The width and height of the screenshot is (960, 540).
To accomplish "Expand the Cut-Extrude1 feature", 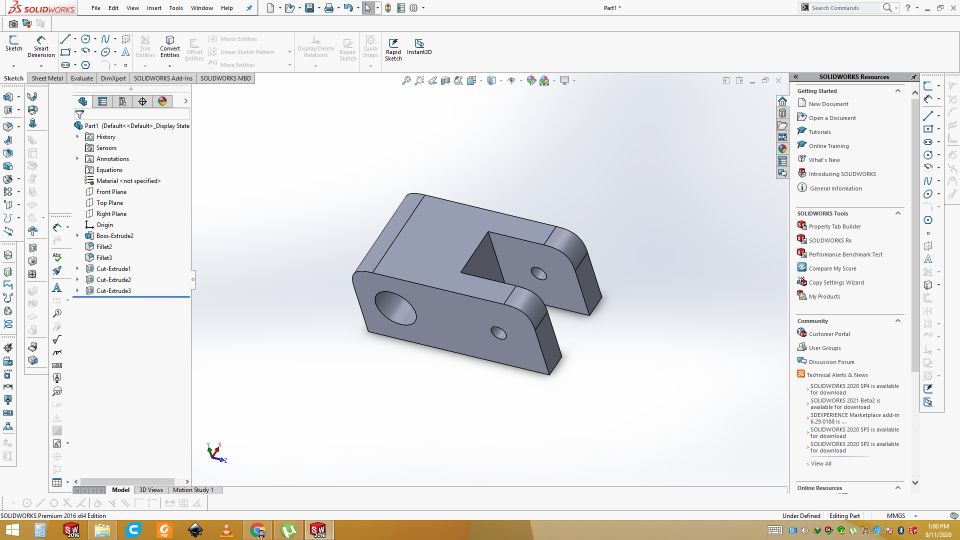I will 78,269.
